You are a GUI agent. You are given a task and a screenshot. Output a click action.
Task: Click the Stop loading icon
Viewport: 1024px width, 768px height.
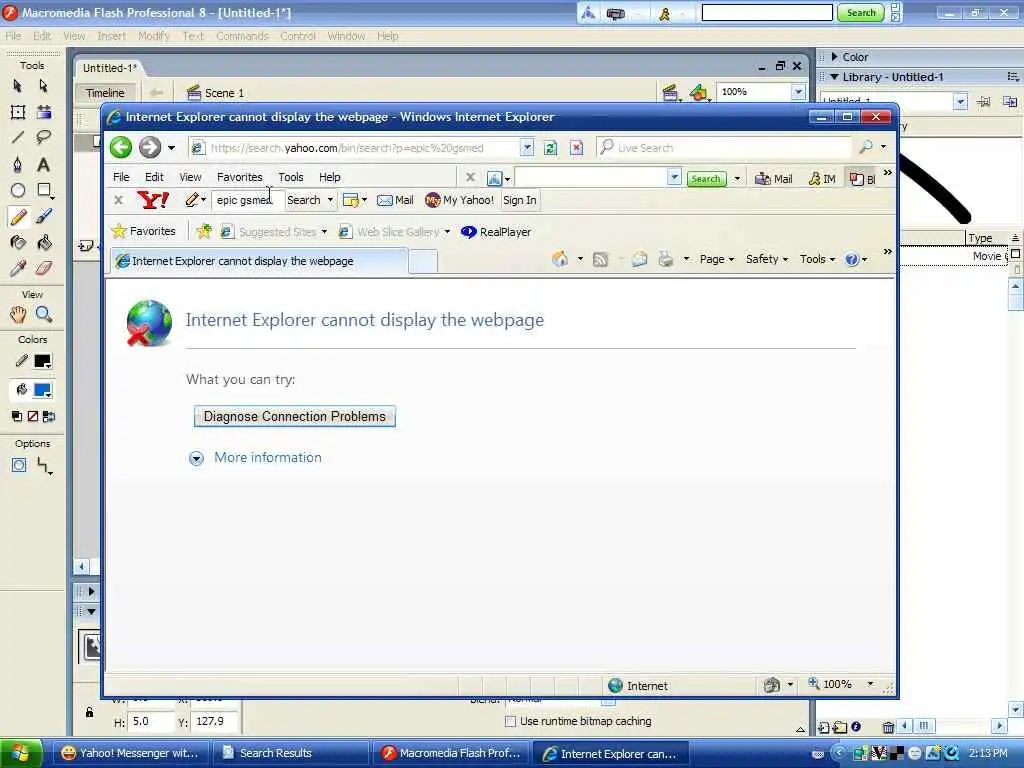577,148
